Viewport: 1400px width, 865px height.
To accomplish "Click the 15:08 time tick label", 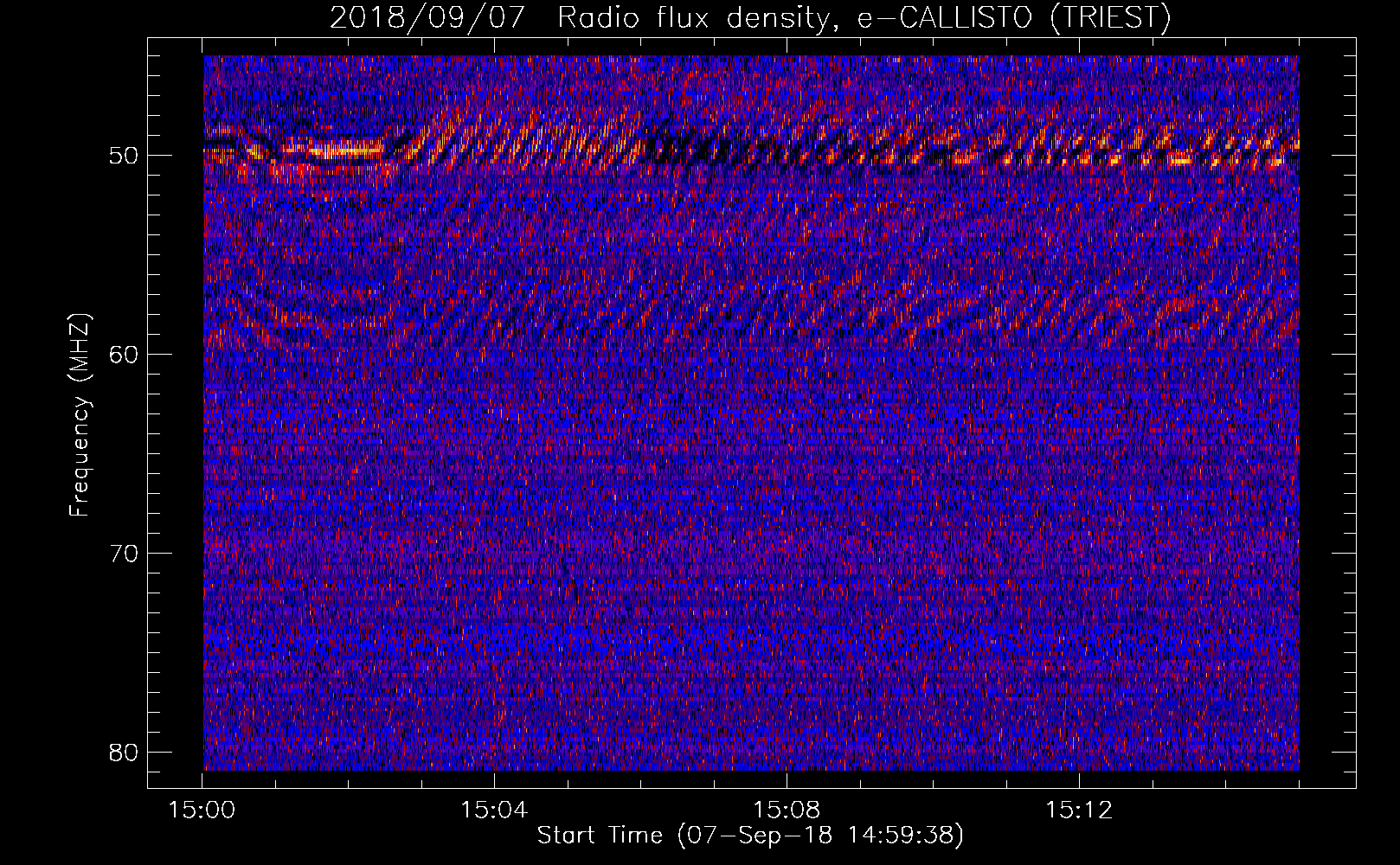I will coord(786,811).
